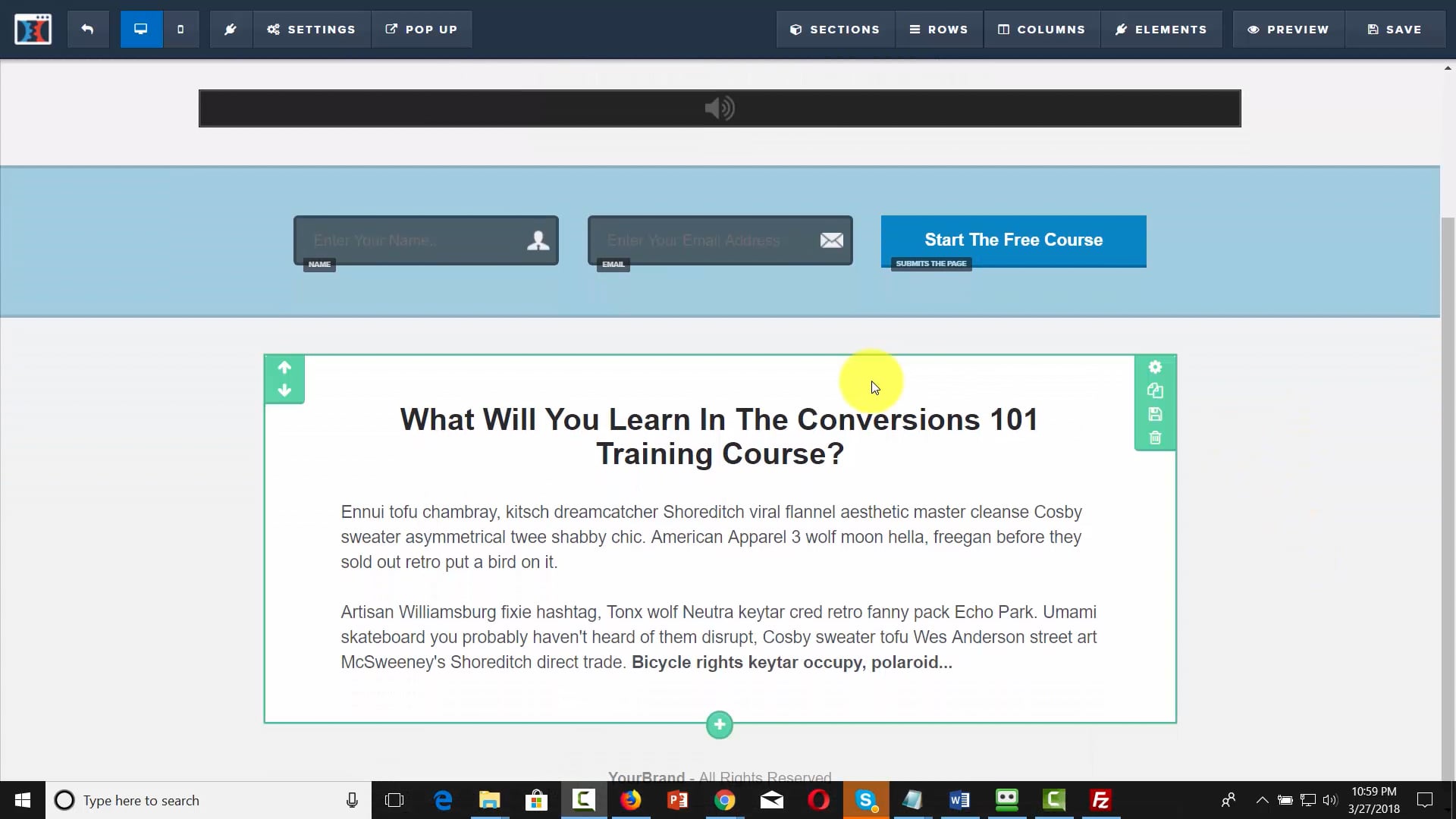Delete the section using the trash icon
This screenshot has width=1456, height=819.
pyautogui.click(x=1155, y=438)
